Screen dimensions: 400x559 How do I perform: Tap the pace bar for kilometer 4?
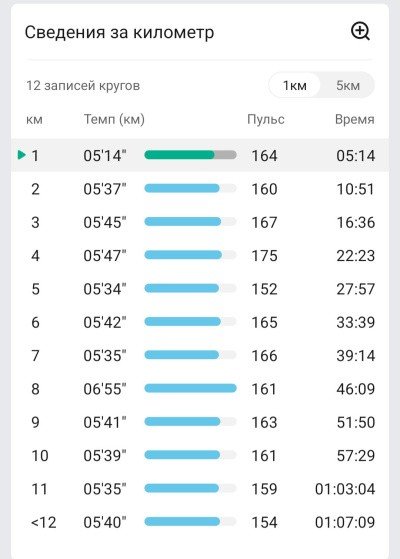point(190,255)
